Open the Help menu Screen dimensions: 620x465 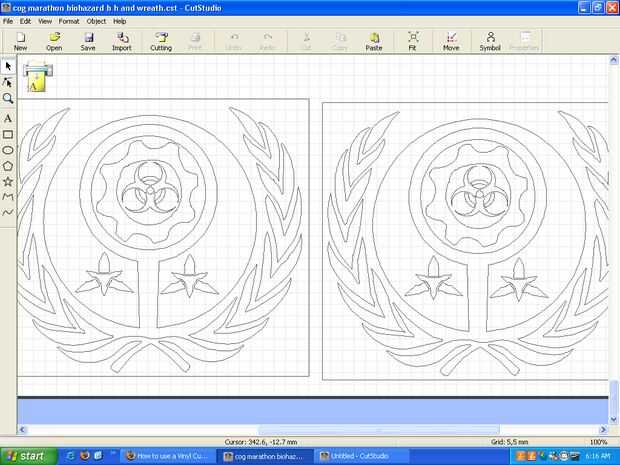(119, 21)
